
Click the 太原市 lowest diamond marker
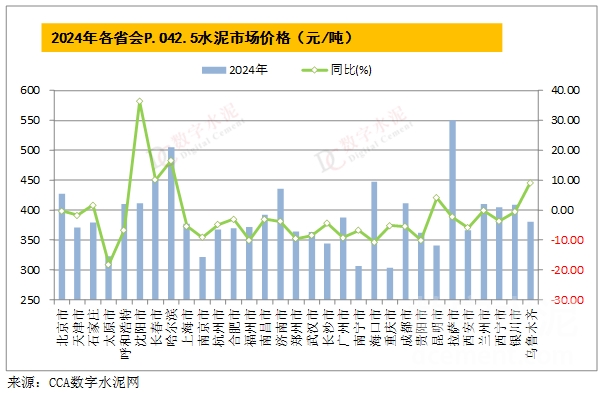(108, 265)
